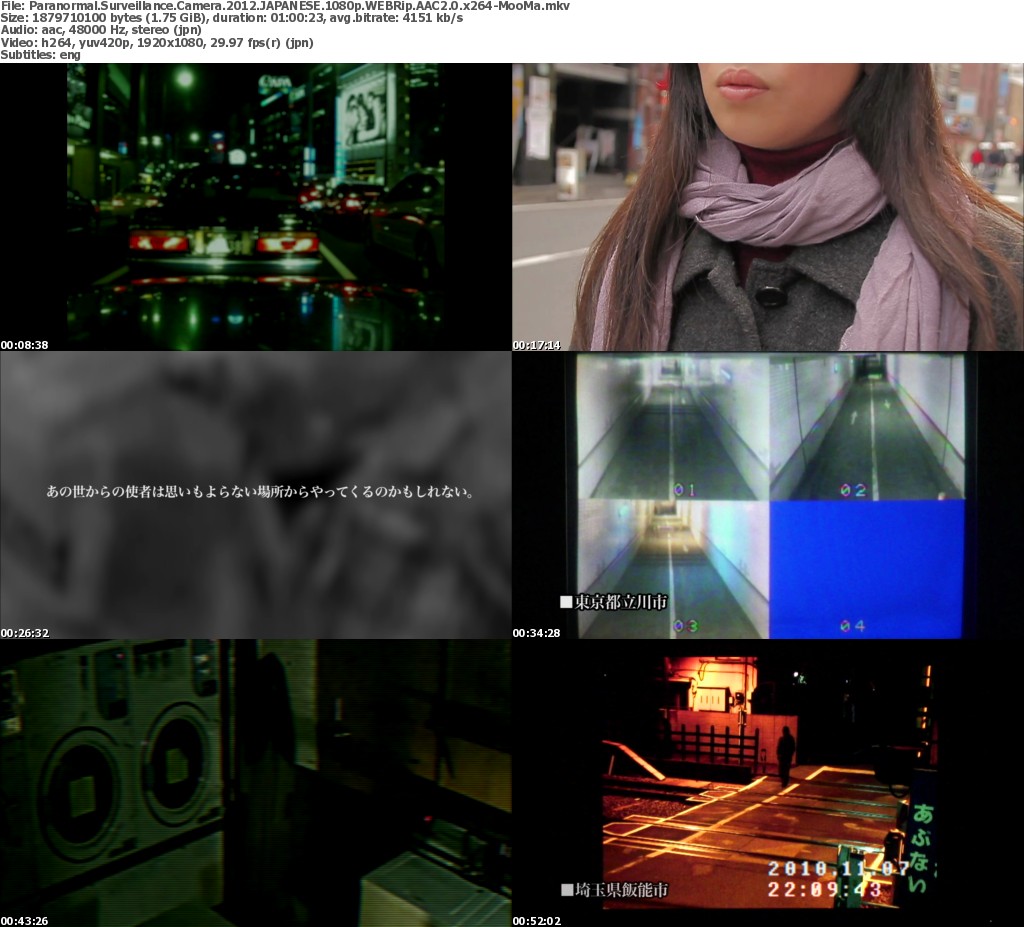Click the 00:52:02 timestamp label
This screenshot has width=1024, height=927.
(537, 921)
